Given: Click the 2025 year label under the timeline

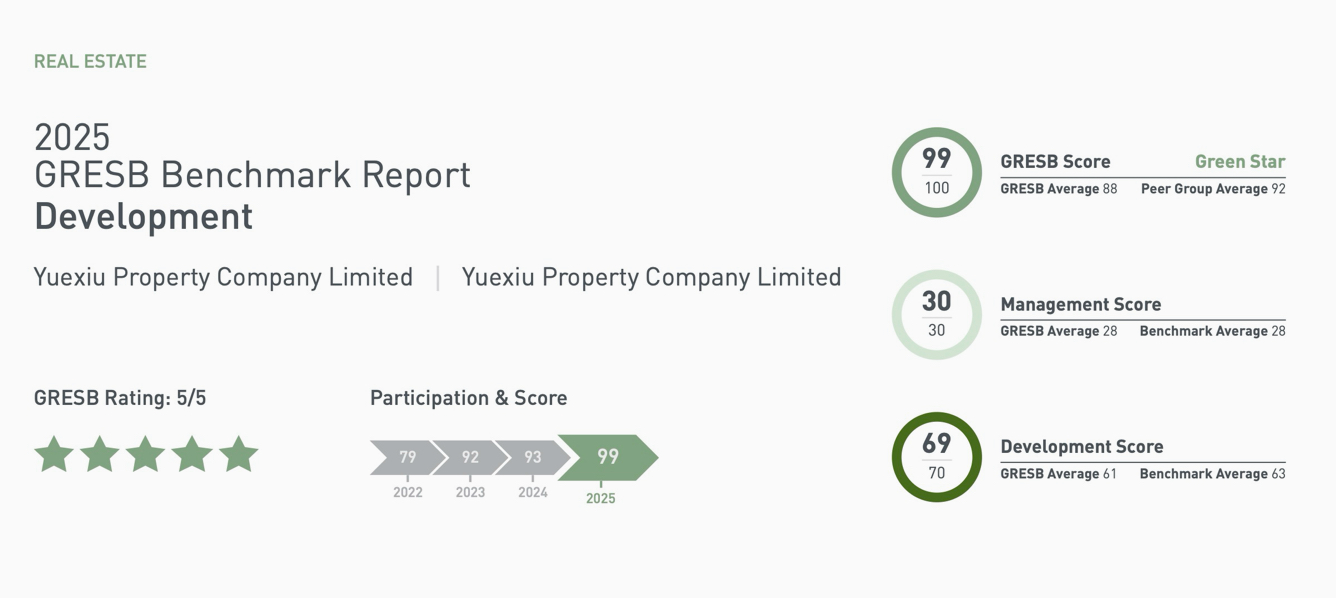Looking at the screenshot, I should pos(600,498).
